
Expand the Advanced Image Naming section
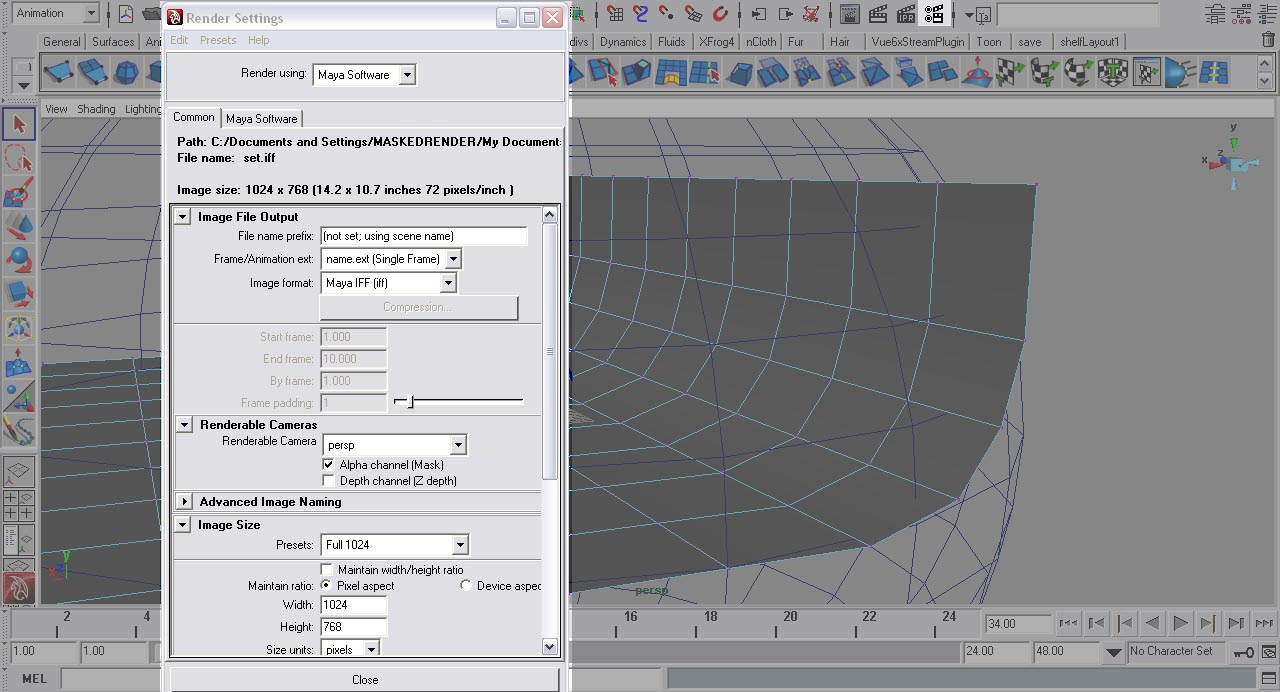184,502
